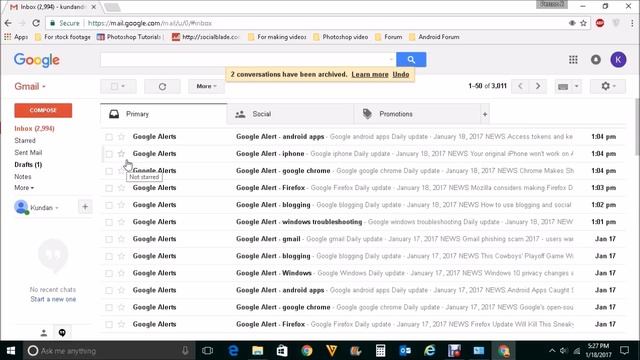
Task: Select windows troubleshooting email checkbox
Action: pyautogui.click(x=109, y=222)
